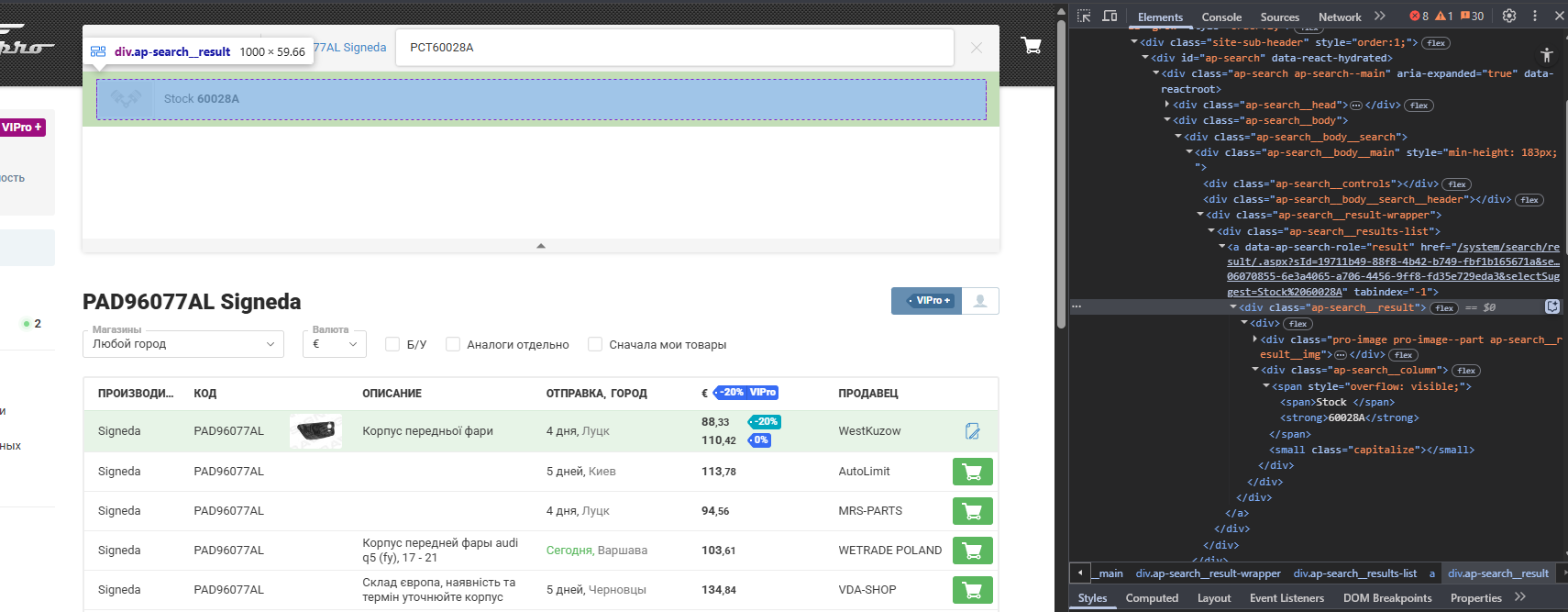Image resolution: width=1568 pixels, height=612 pixels.
Task: Collapse the search results panel arrow
Action: (x=541, y=245)
